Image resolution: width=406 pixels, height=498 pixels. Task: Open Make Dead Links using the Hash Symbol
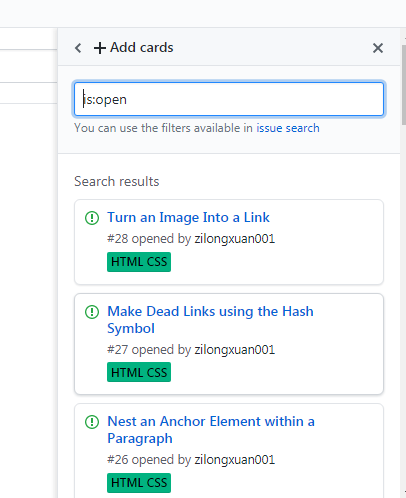tap(210, 320)
